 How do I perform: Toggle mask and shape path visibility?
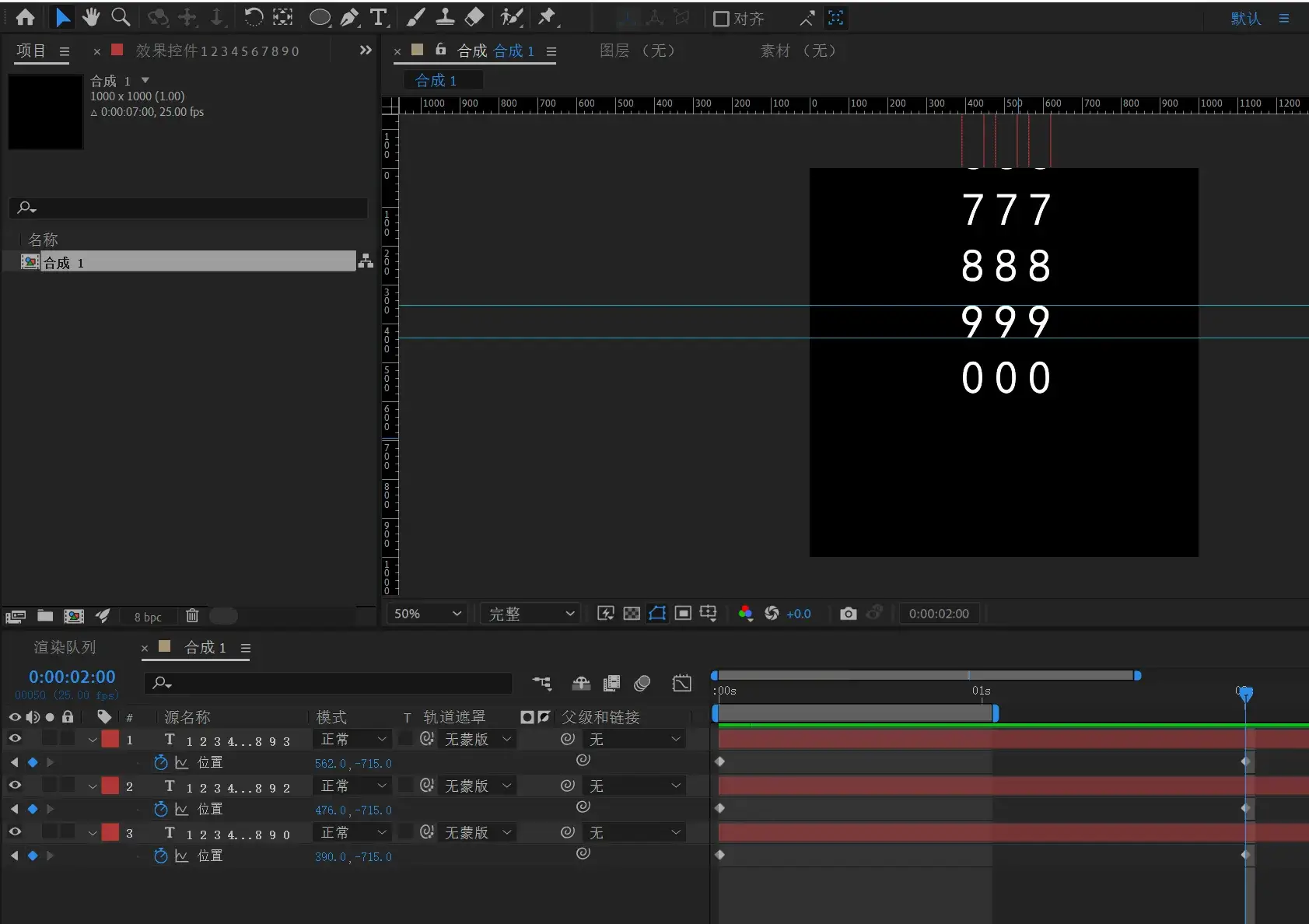pos(657,613)
